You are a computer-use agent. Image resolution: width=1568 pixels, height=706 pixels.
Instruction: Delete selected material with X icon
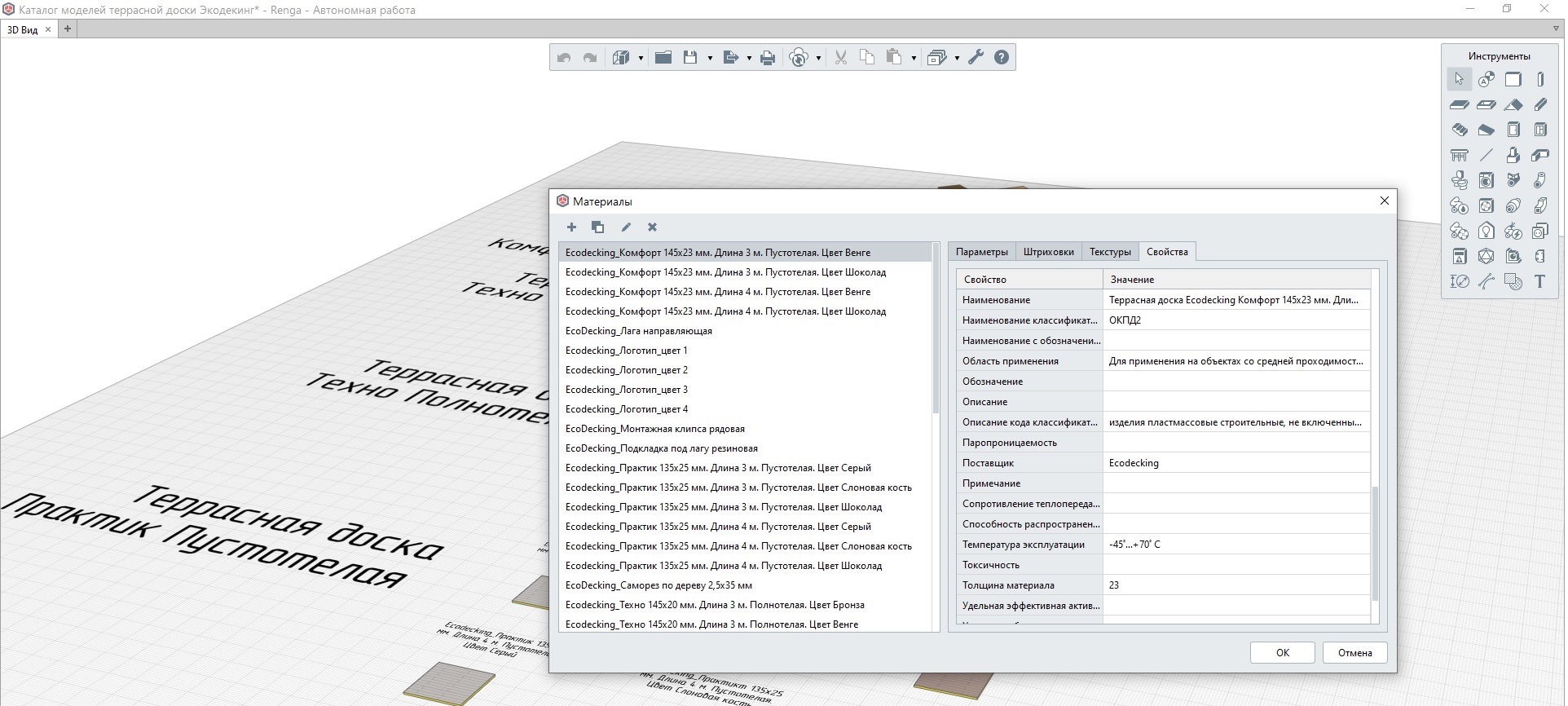coord(652,227)
